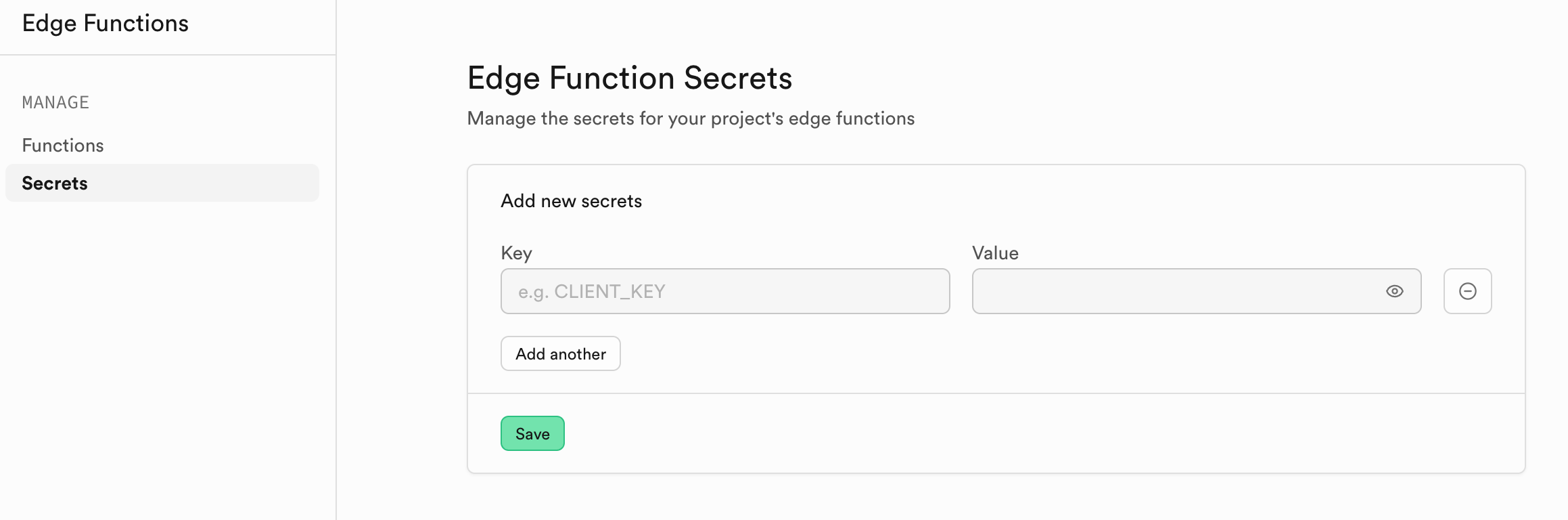Click the Key field label
The image size is (1568, 520).
coord(516,253)
